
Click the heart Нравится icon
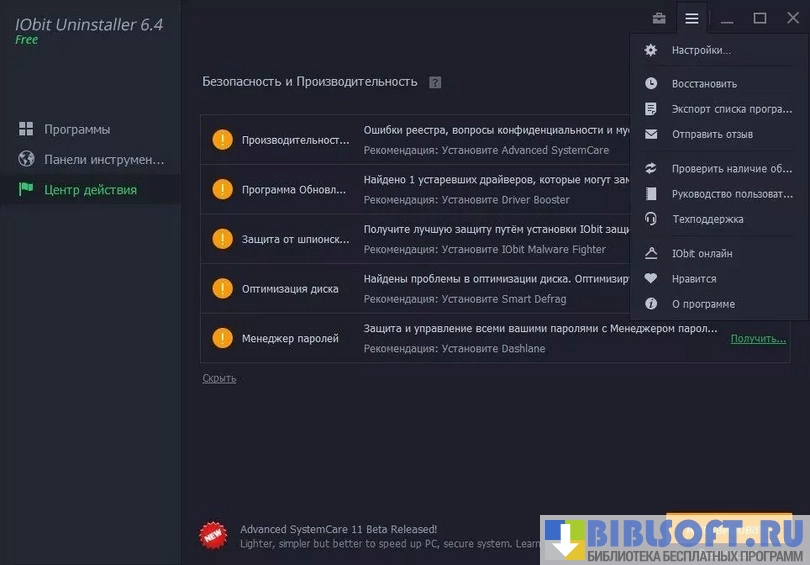(x=651, y=279)
